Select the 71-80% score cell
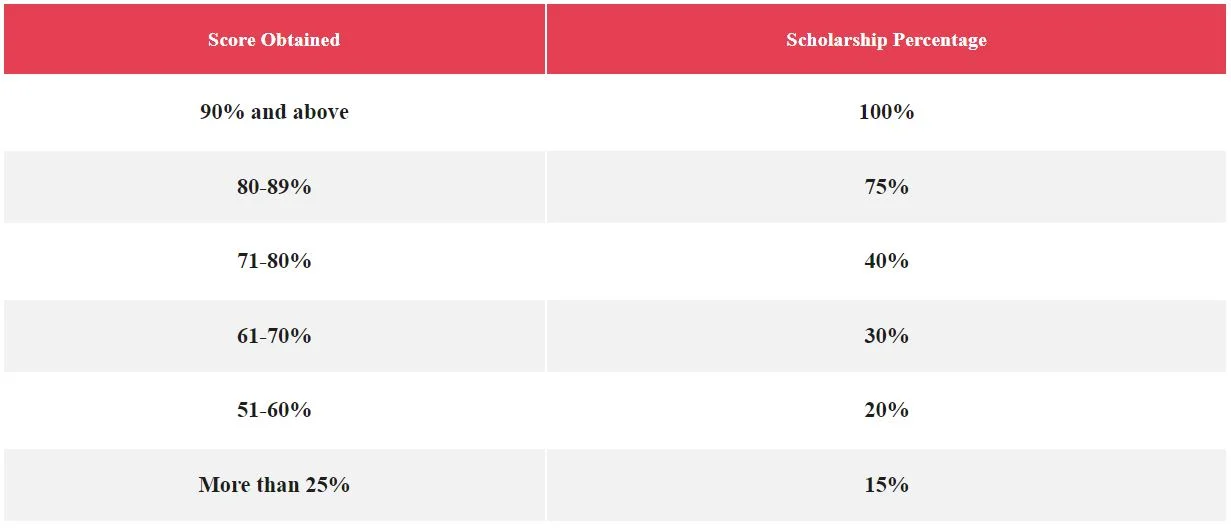 (x=274, y=261)
